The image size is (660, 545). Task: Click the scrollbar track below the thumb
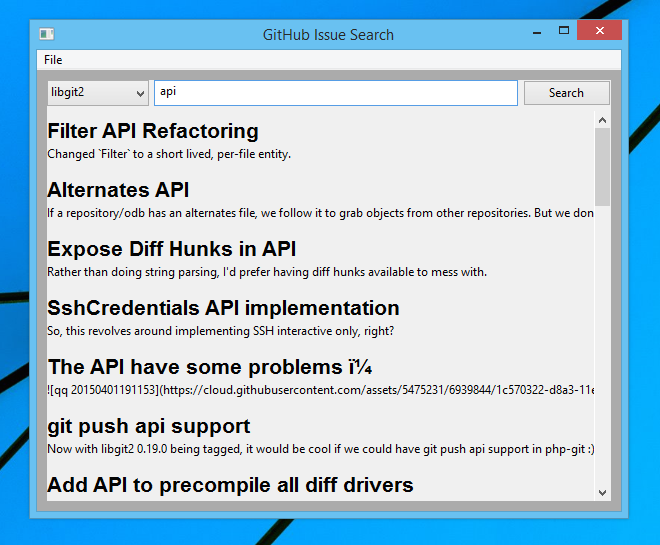602,345
